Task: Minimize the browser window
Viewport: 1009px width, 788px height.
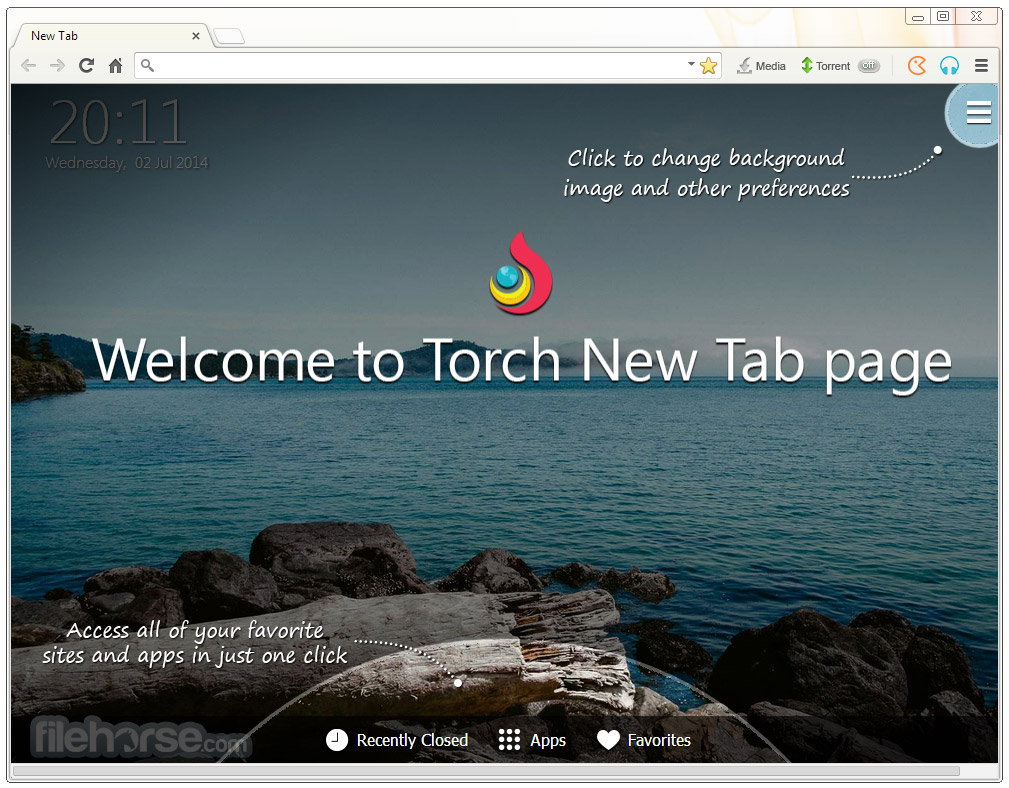Action: (x=918, y=17)
